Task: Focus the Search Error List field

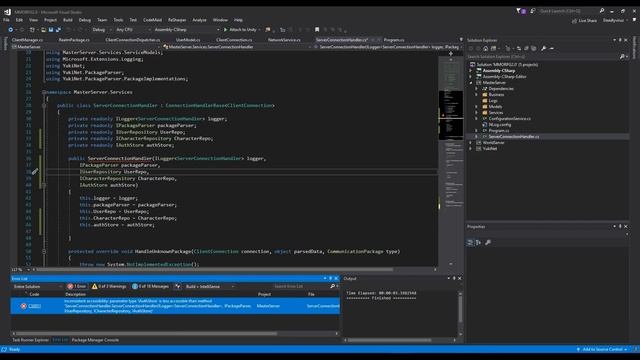Action: [x=301, y=287]
